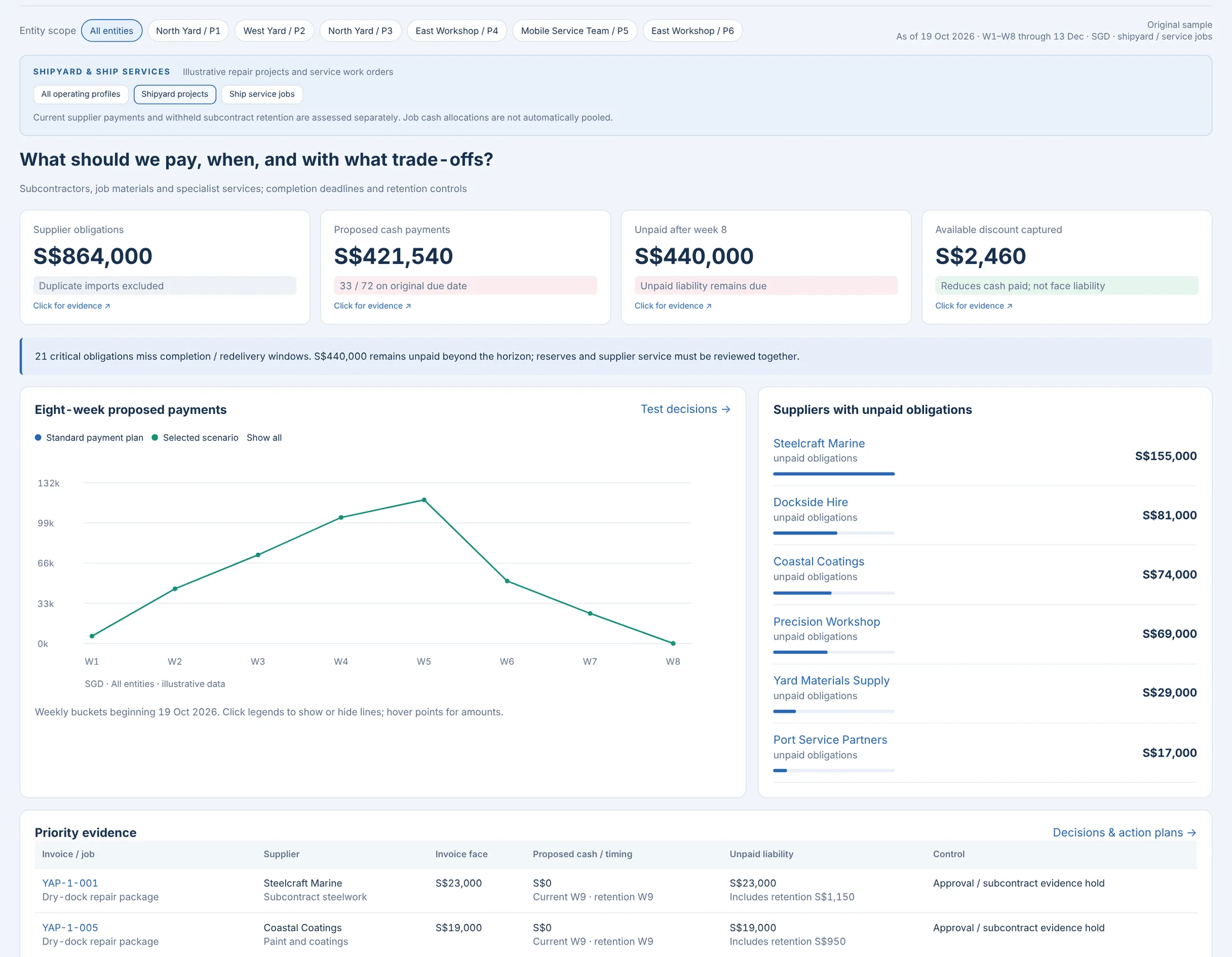Open evidence for Proposed cash payments card
This screenshot has height=957, width=1232.
(x=372, y=306)
